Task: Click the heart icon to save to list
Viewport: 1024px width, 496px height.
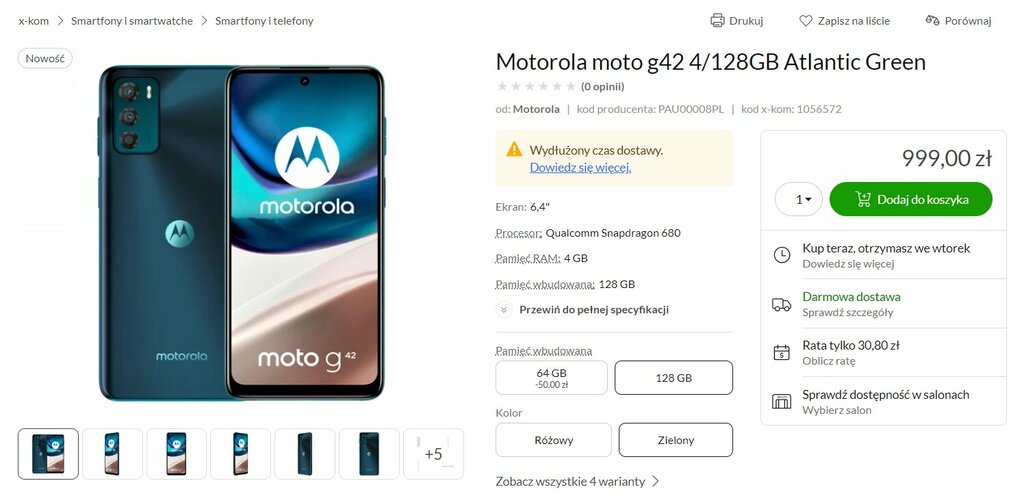Action: tap(806, 21)
